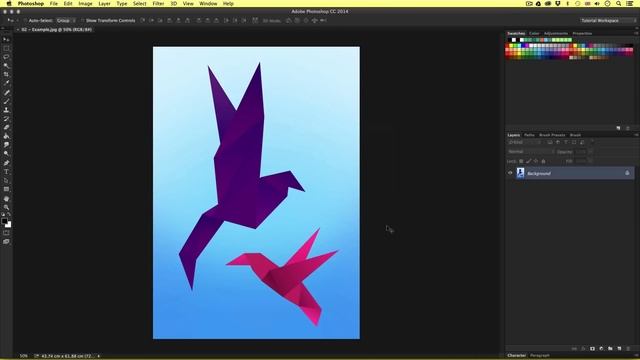The image size is (640, 360).
Task: Switch to the Adjustments tab
Action: click(x=556, y=33)
